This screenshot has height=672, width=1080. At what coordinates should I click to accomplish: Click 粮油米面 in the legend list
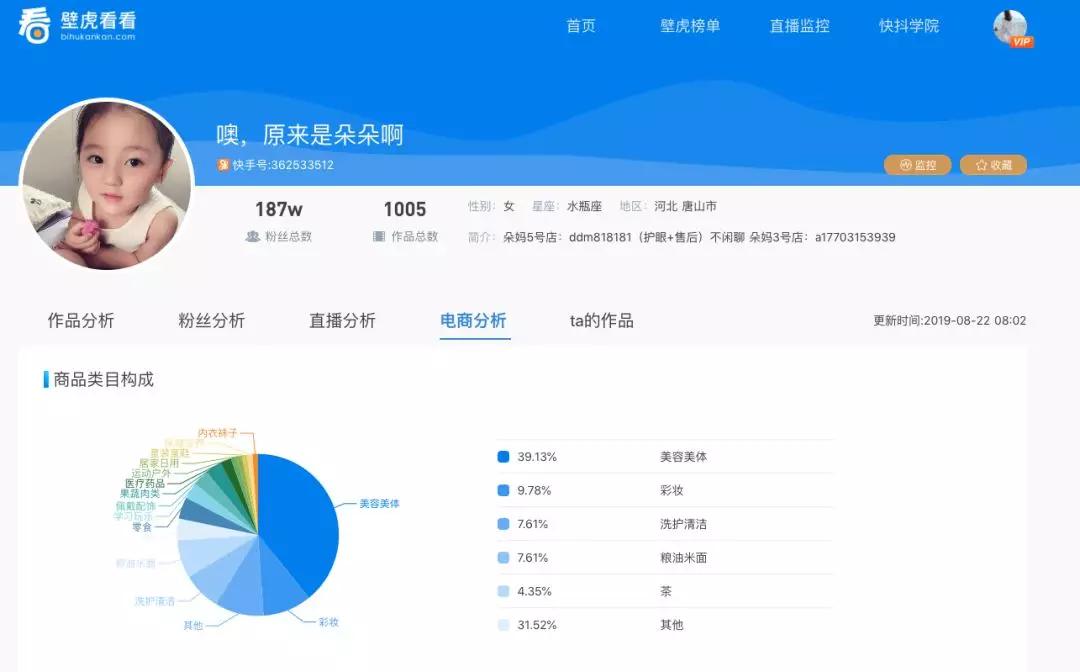[683, 558]
